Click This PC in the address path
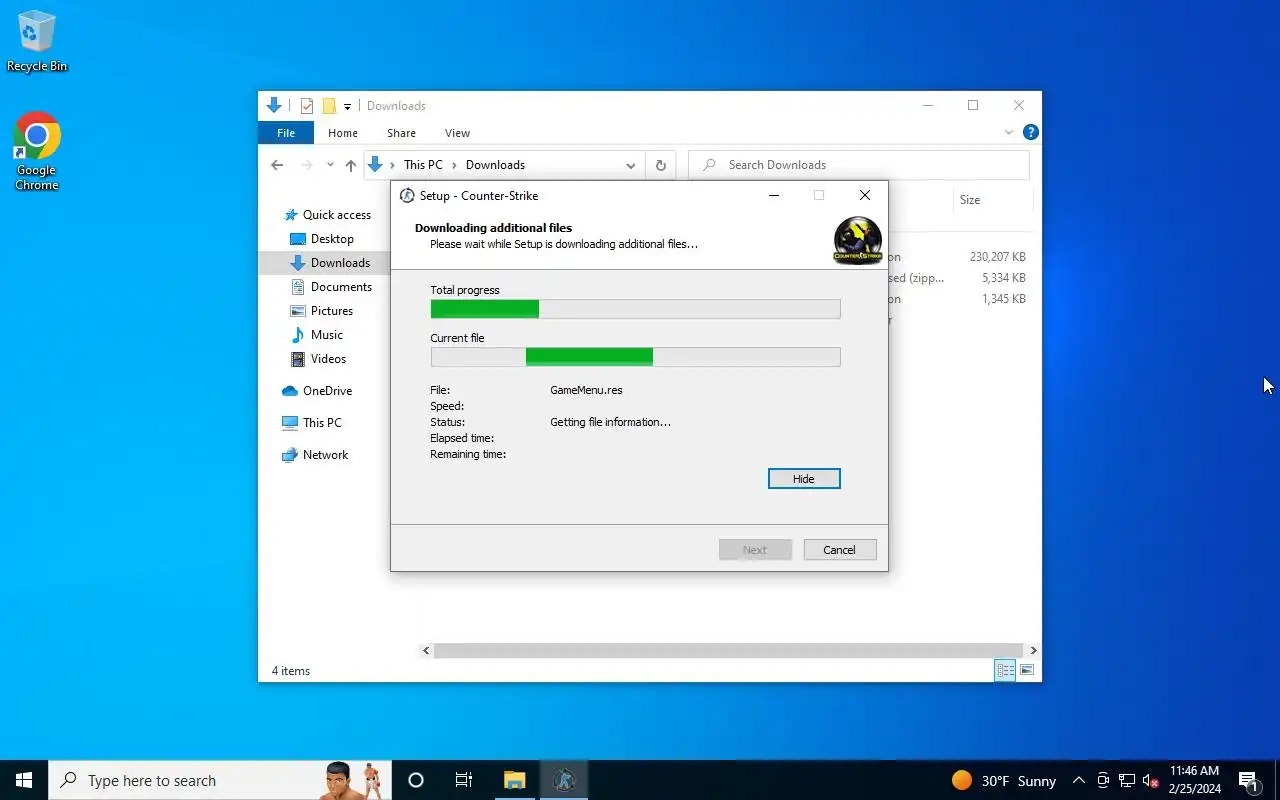This screenshot has height=800, width=1280. (423, 165)
